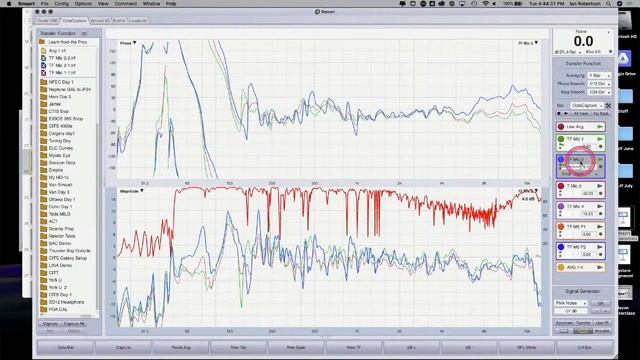
Task: Open the Config menu
Action: click(x=62, y=4)
